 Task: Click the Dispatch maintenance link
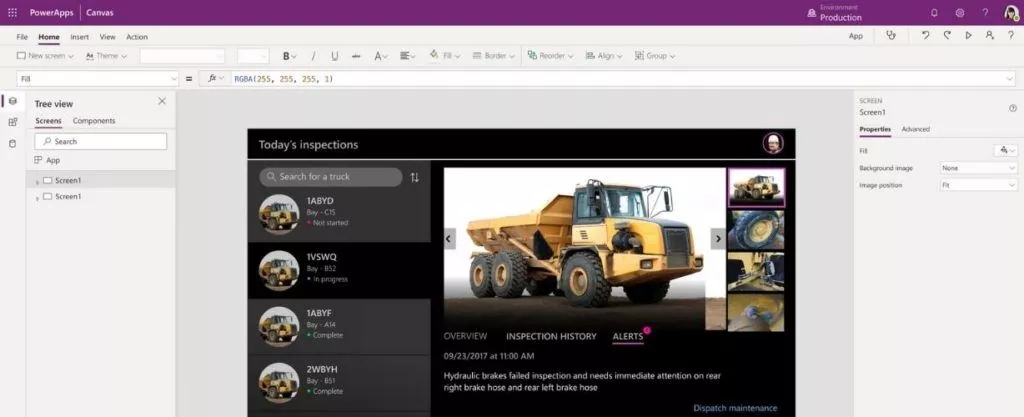point(735,408)
